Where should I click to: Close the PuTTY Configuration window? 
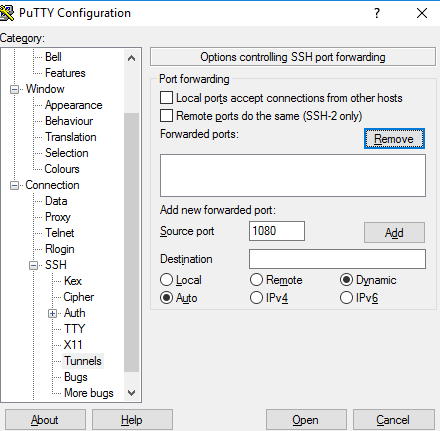click(x=422, y=13)
